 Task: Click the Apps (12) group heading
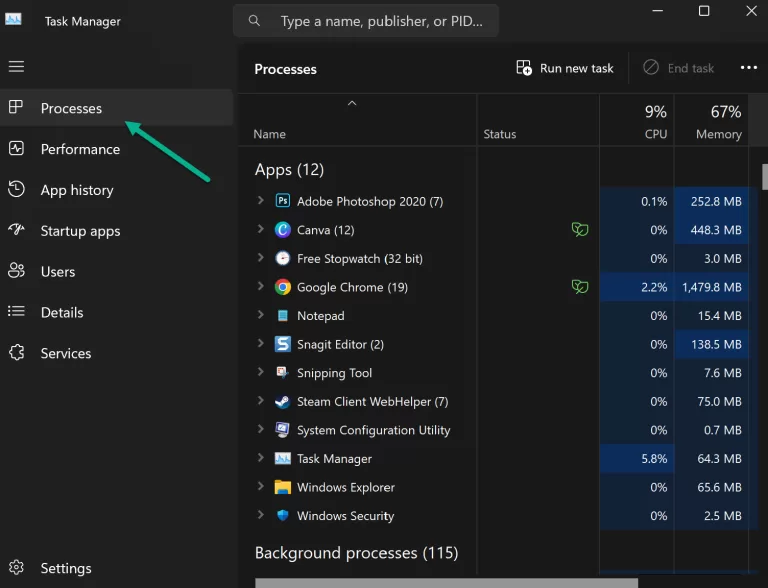click(x=289, y=170)
